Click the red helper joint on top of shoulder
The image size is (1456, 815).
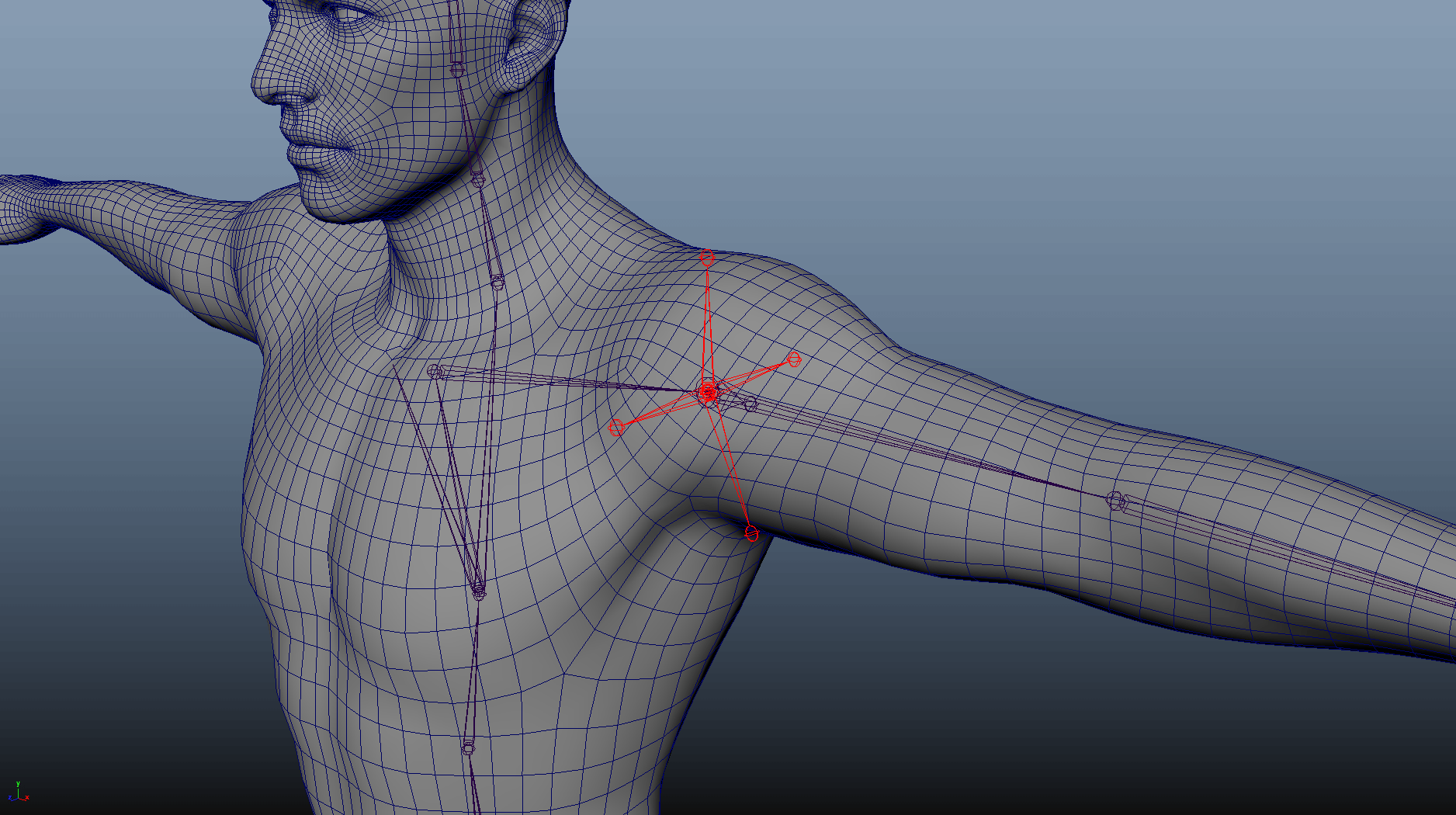pos(707,258)
